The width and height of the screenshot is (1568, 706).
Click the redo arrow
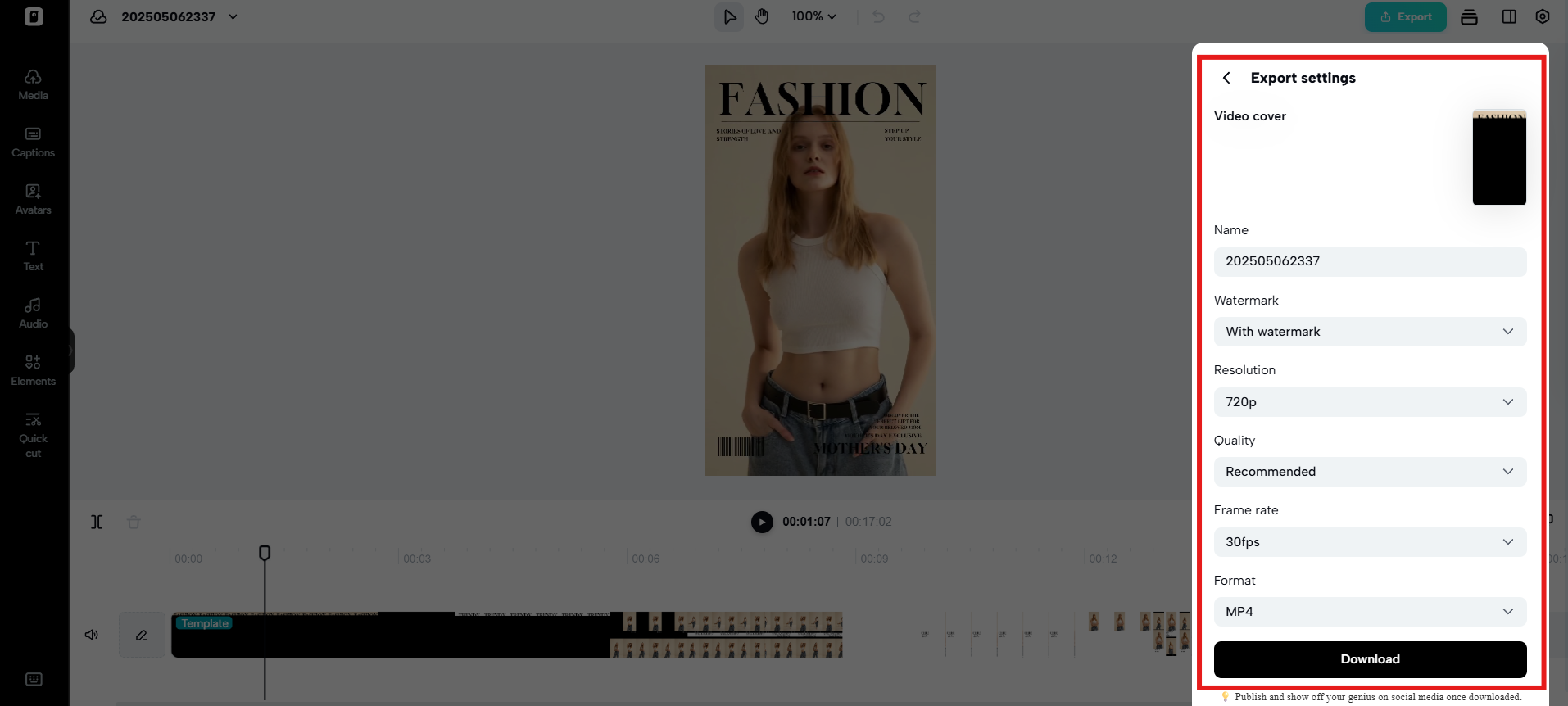coord(914,16)
